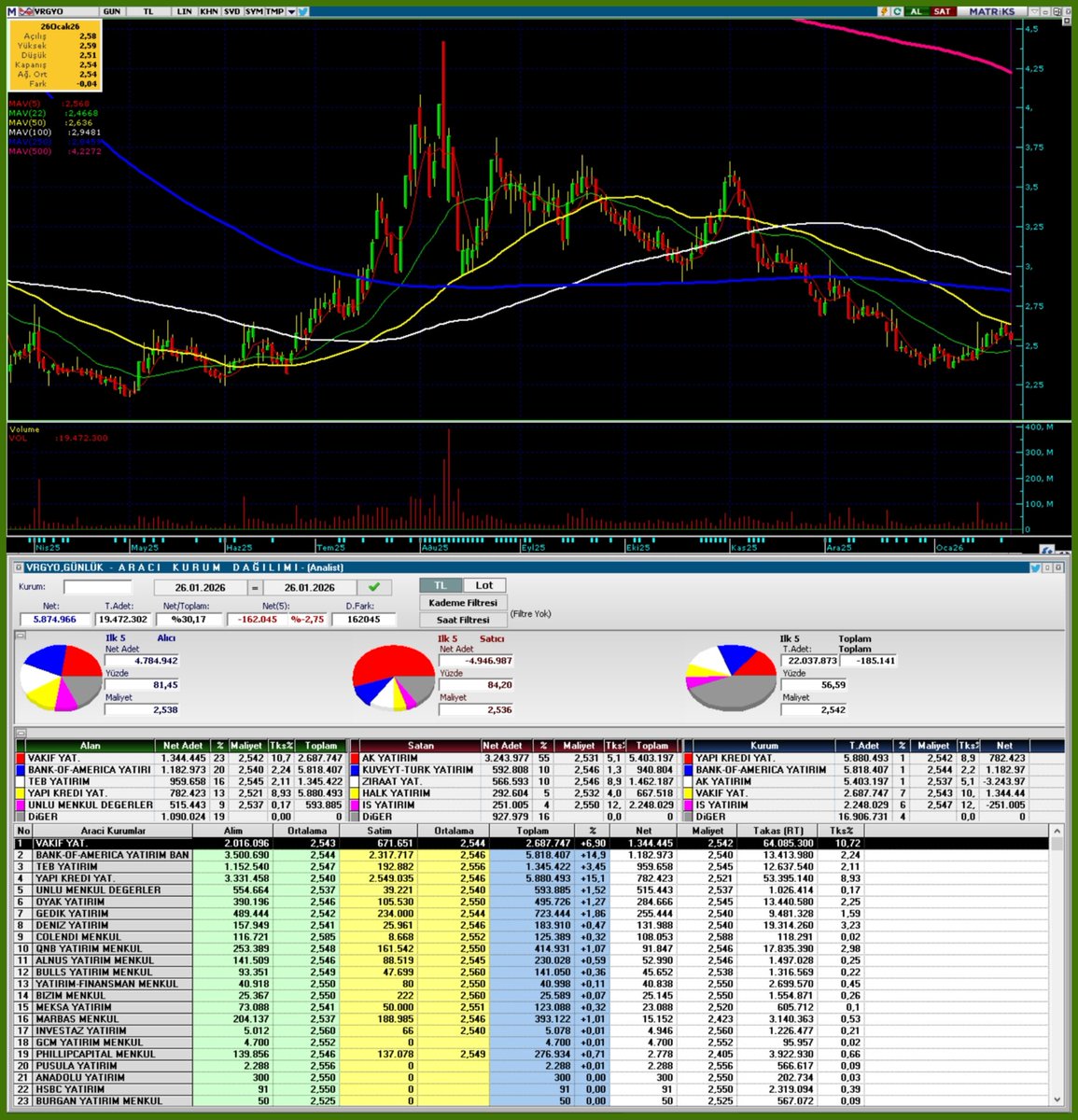
Task: Click the lightning alarm icon in chart header
Action: (883, 11)
